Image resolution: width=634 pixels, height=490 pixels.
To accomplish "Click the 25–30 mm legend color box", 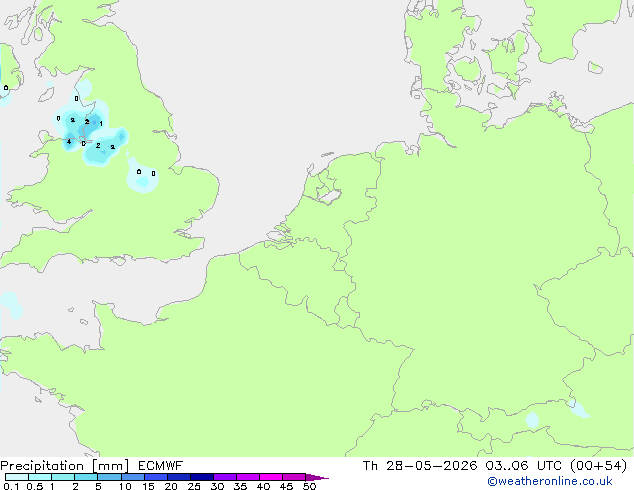I will [x=202, y=477].
